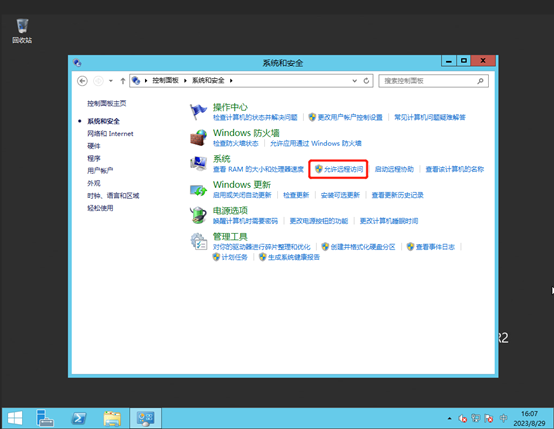Open the 管理工具 gear icon
Viewport: 554px width, 429px height.
[198, 241]
